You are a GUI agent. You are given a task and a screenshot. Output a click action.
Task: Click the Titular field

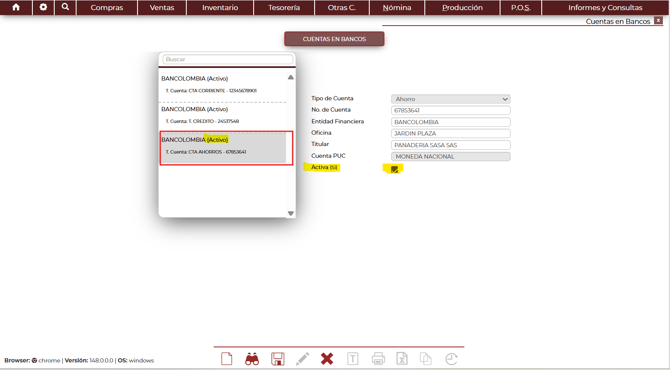pyautogui.click(x=450, y=145)
